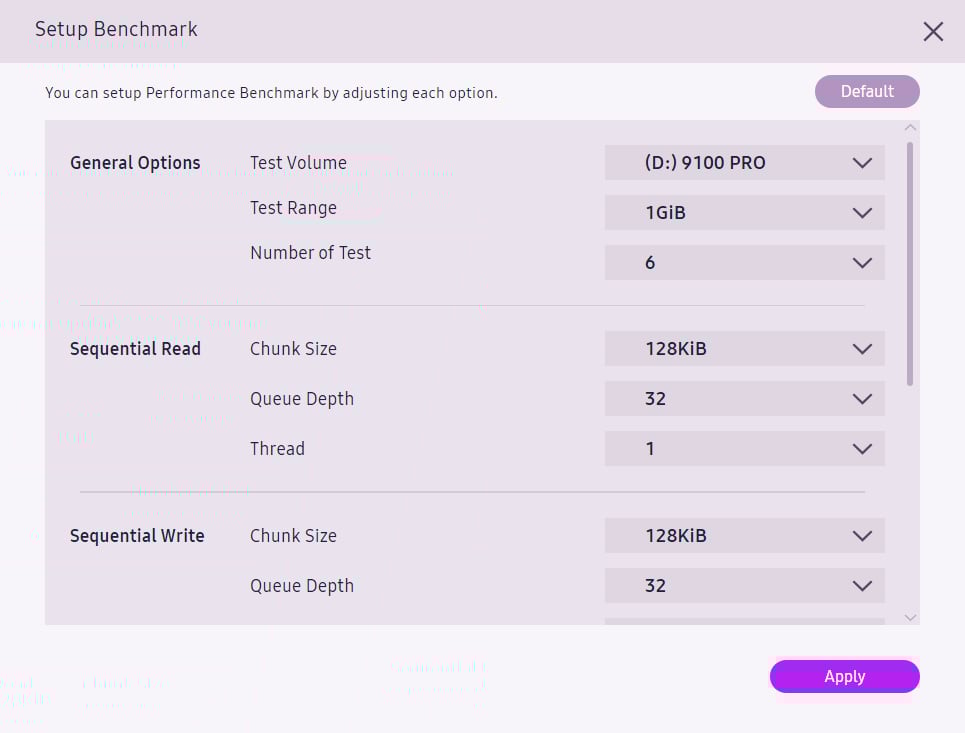Viewport: 965px width, 733px height.
Task: Click the Number of Test chevron arrow
Action: tap(863, 263)
